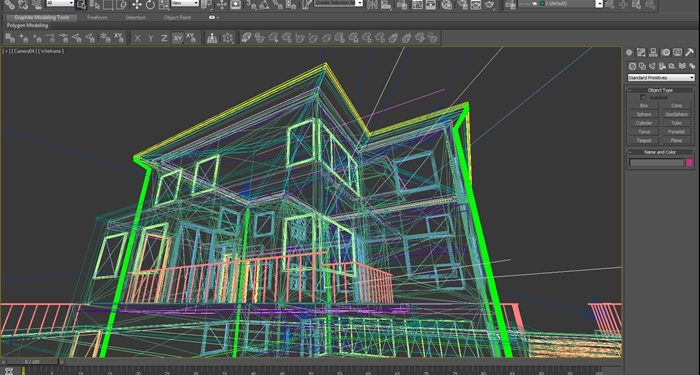700x375 pixels.
Task: Select the Lights category icon
Action: click(652, 66)
